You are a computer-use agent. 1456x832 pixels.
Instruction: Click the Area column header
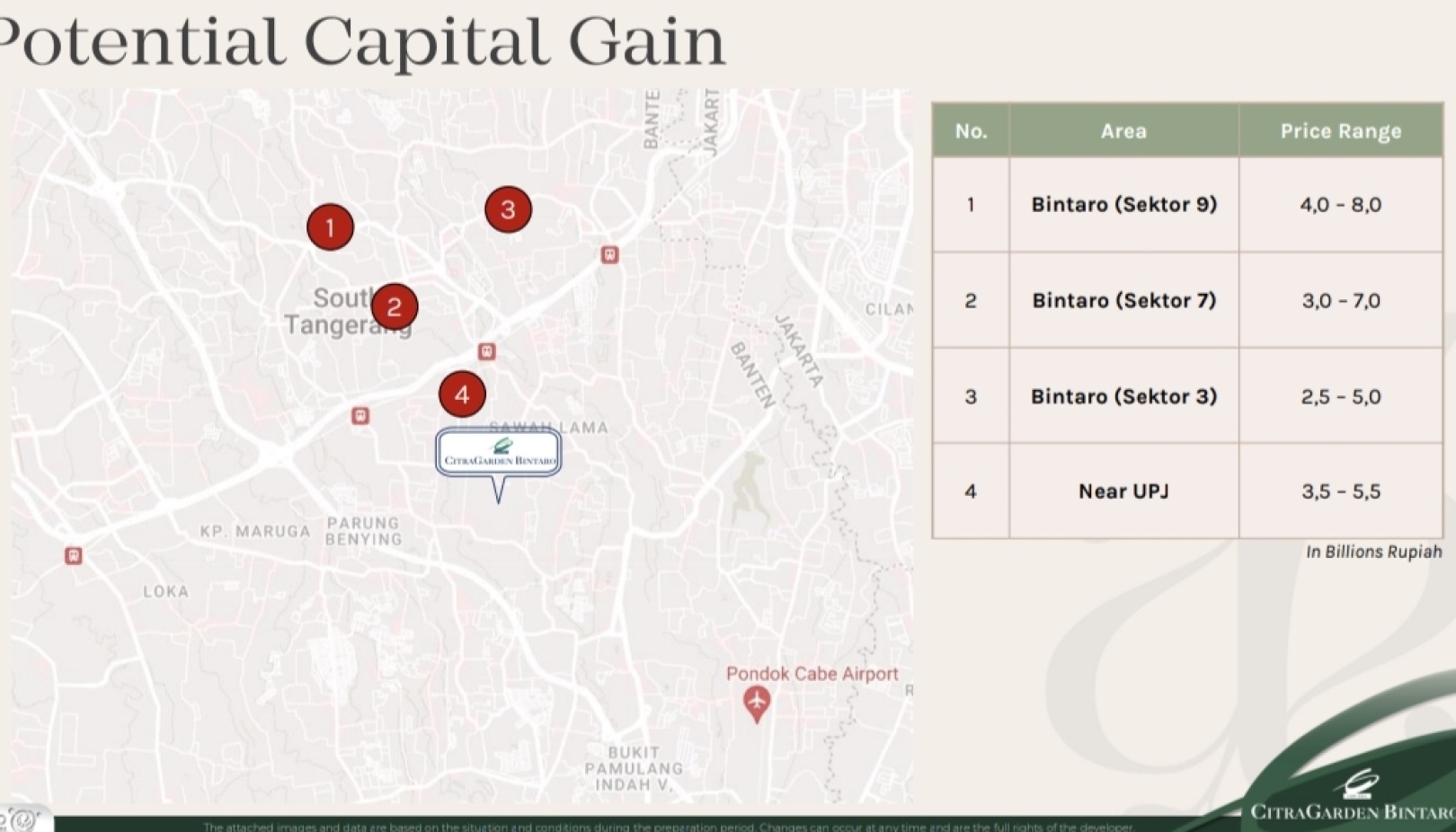pos(1123,131)
